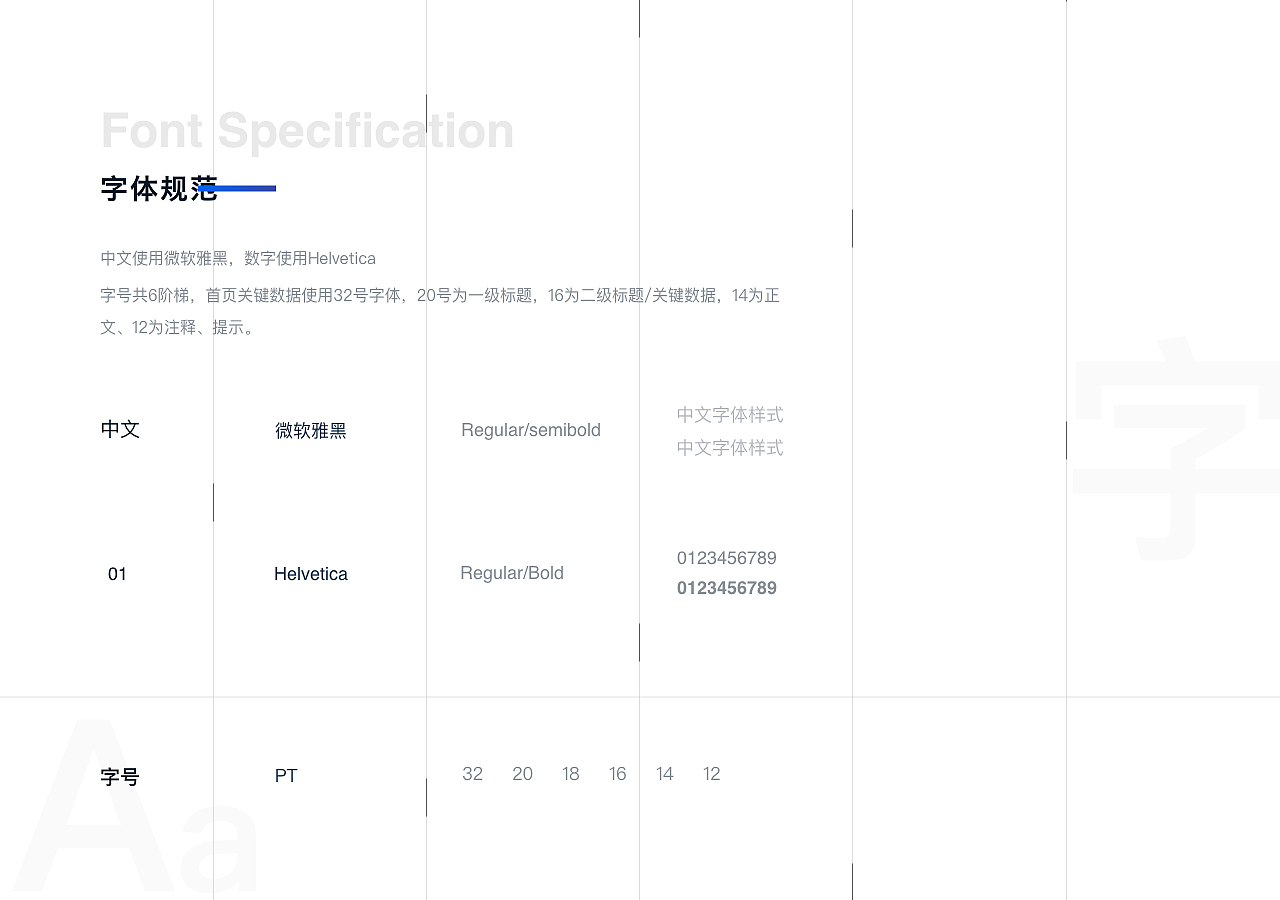
Task: Toggle the Regular/semibold weight option
Action: pos(530,429)
